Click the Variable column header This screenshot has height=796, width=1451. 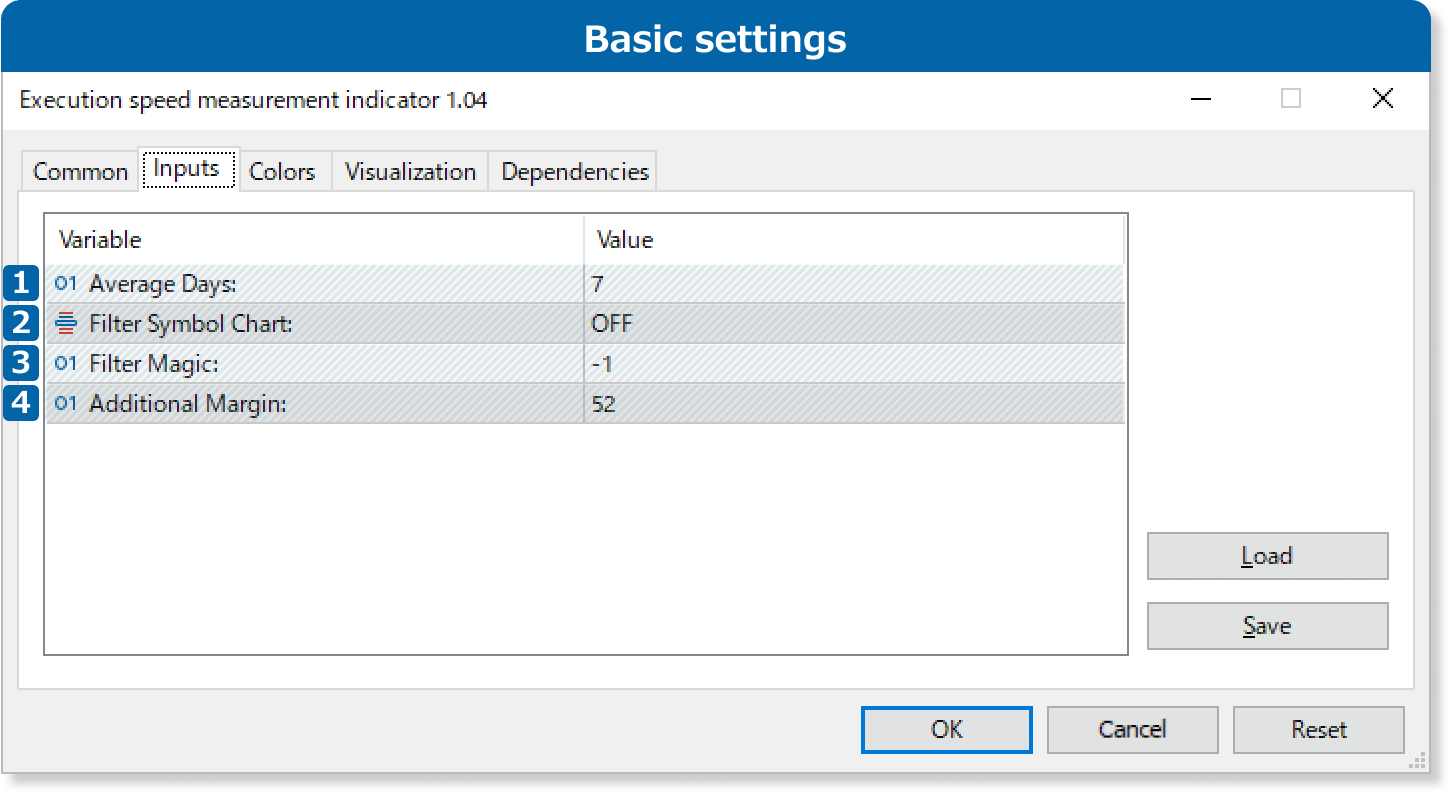[x=315, y=240]
